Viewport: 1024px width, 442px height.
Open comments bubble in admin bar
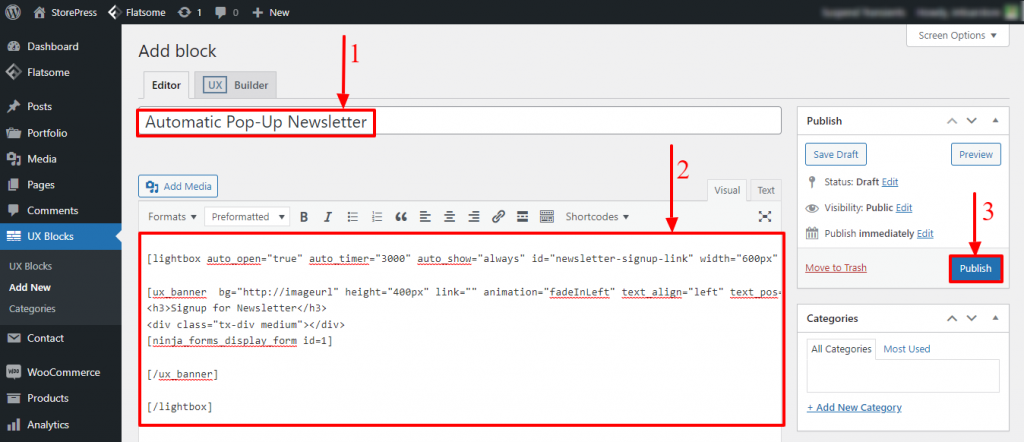[227, 12]
